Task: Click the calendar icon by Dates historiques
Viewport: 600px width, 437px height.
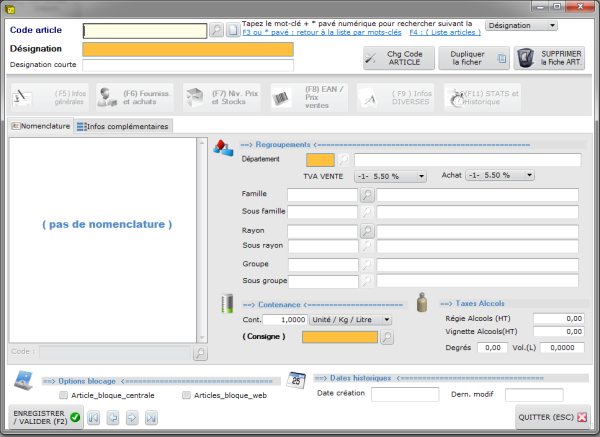Action: [x=296, y=380]
